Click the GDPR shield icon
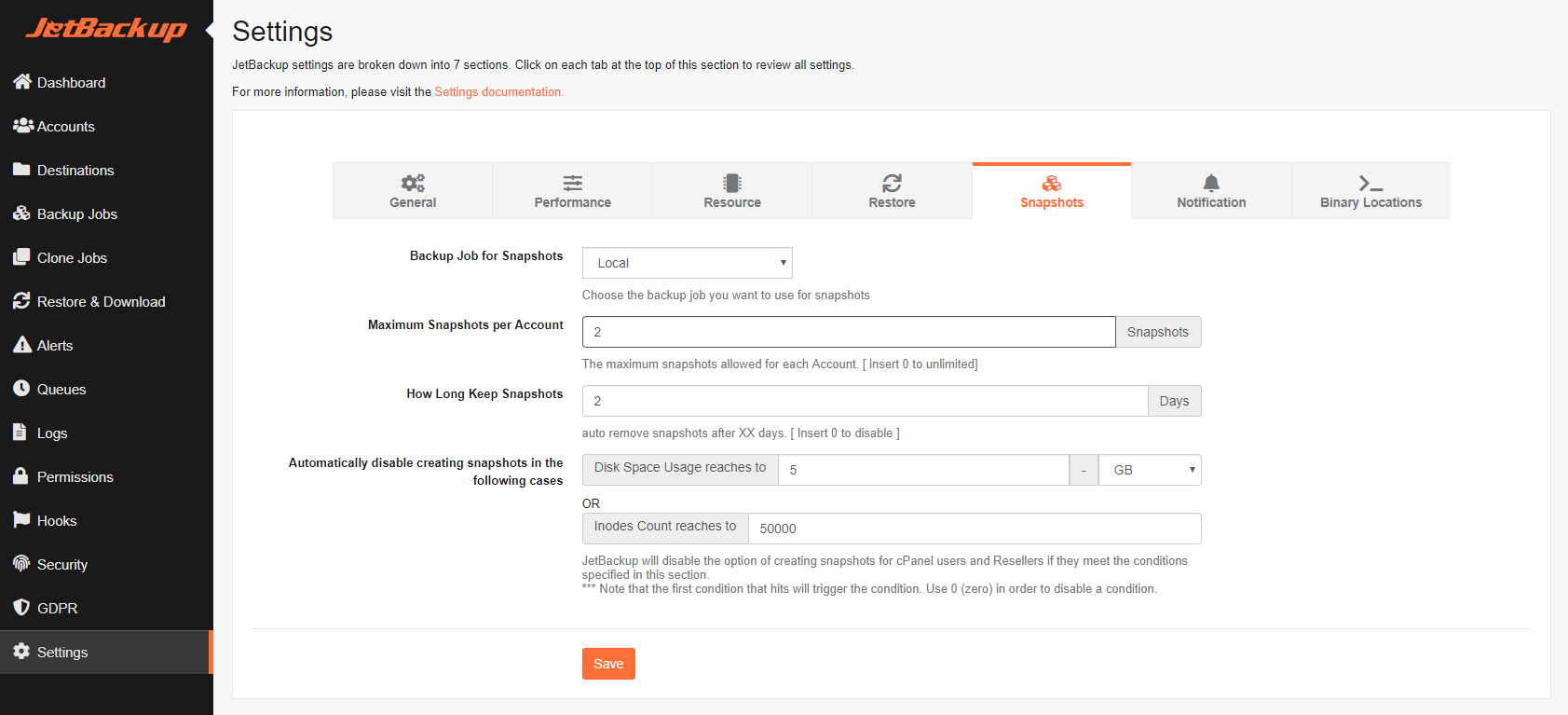Image resolution: width=1568 pixels, height=715 pixels. coord(21,608)
